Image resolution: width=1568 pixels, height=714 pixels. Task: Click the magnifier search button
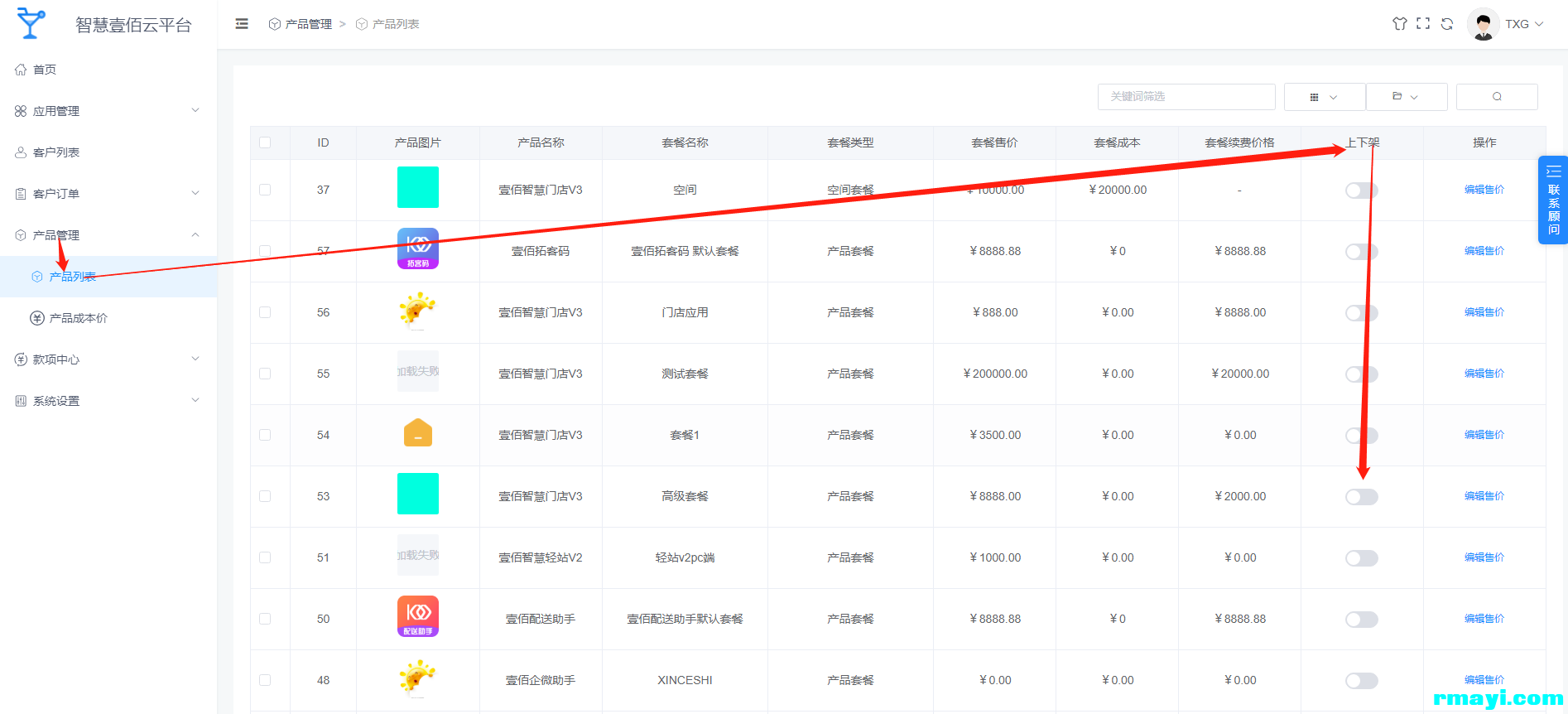[x=1497, y=97]
